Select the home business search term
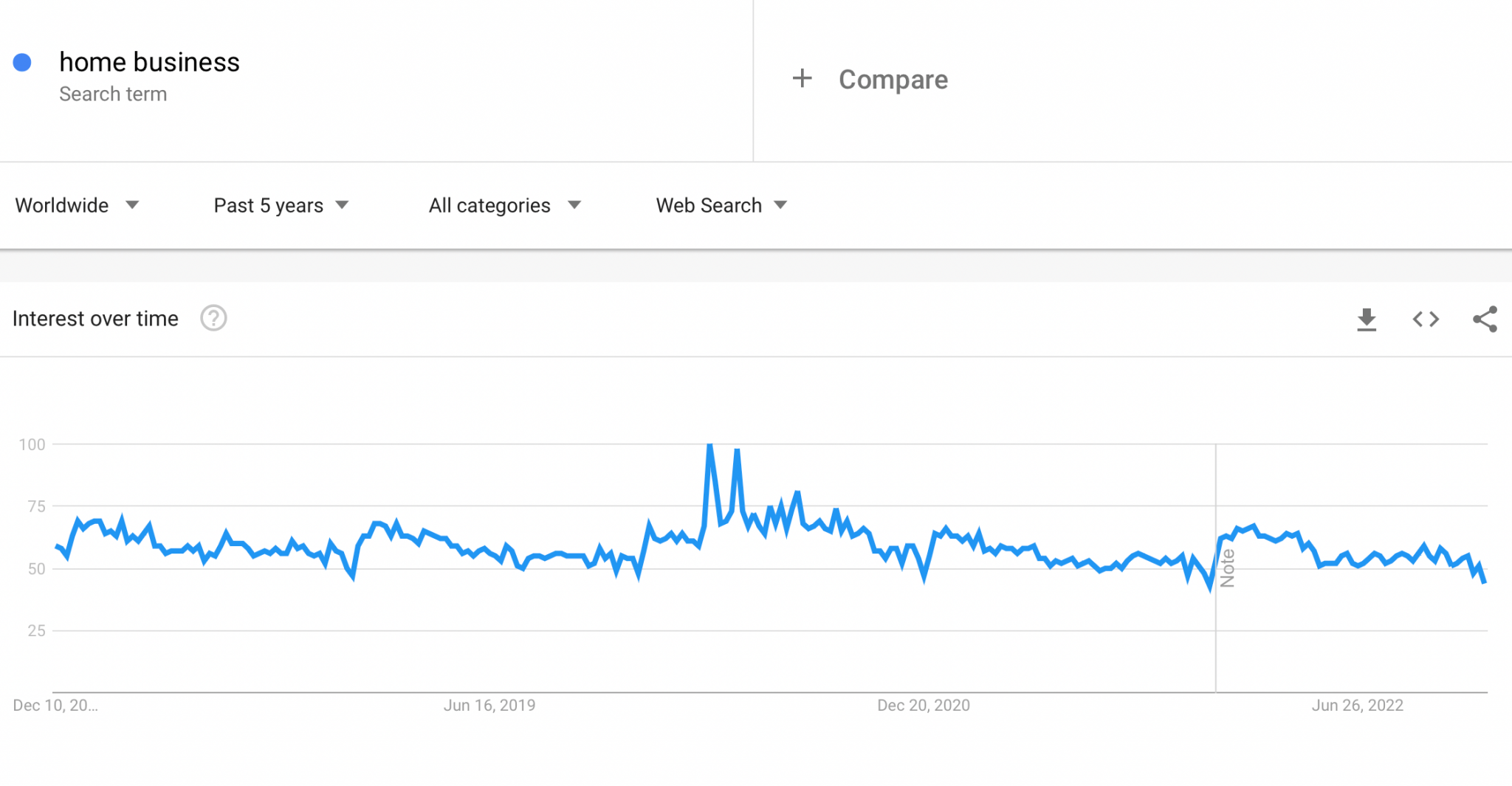 (x=149, y=62)
